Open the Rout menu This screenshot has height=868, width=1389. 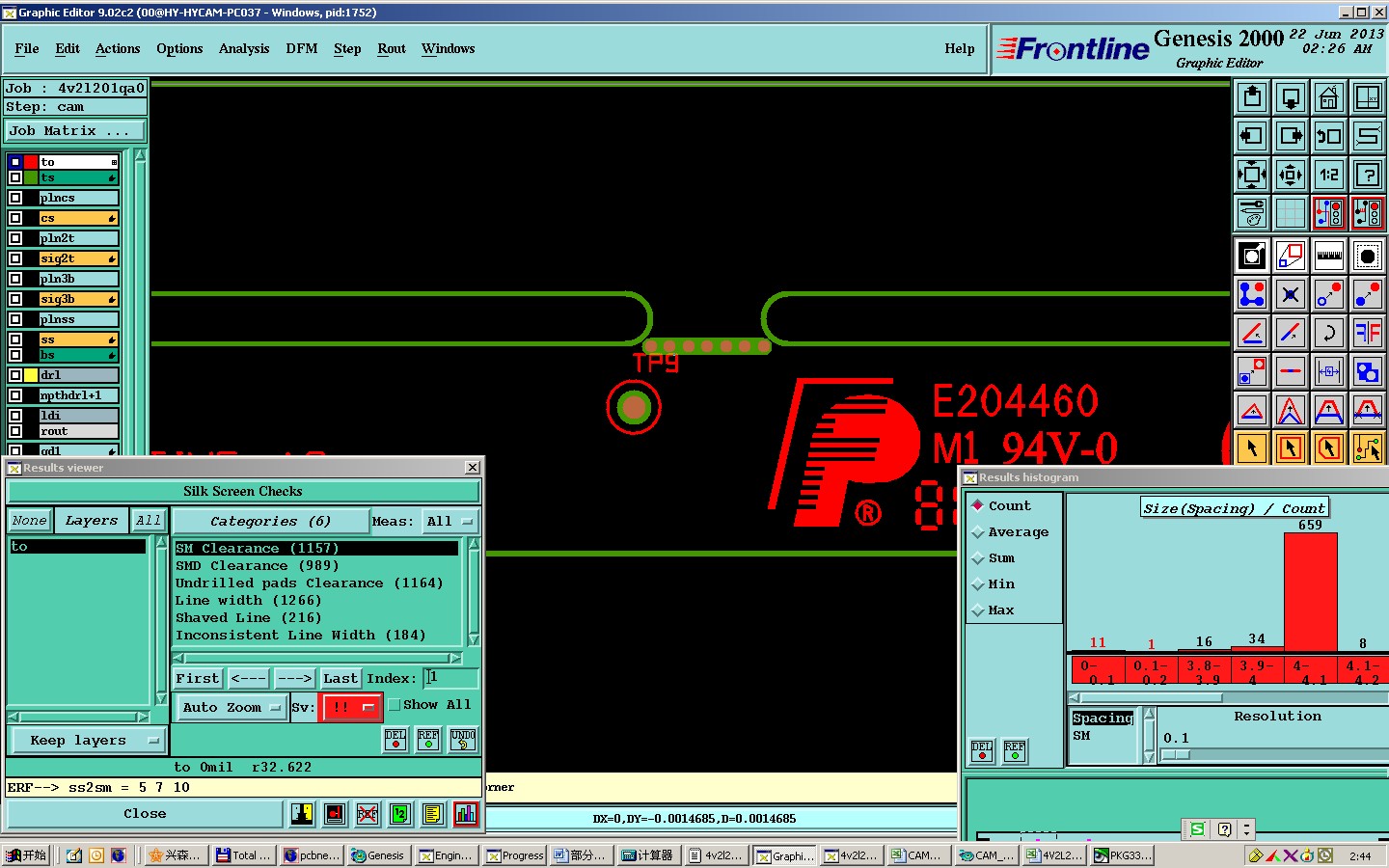[x=392, y=49]
